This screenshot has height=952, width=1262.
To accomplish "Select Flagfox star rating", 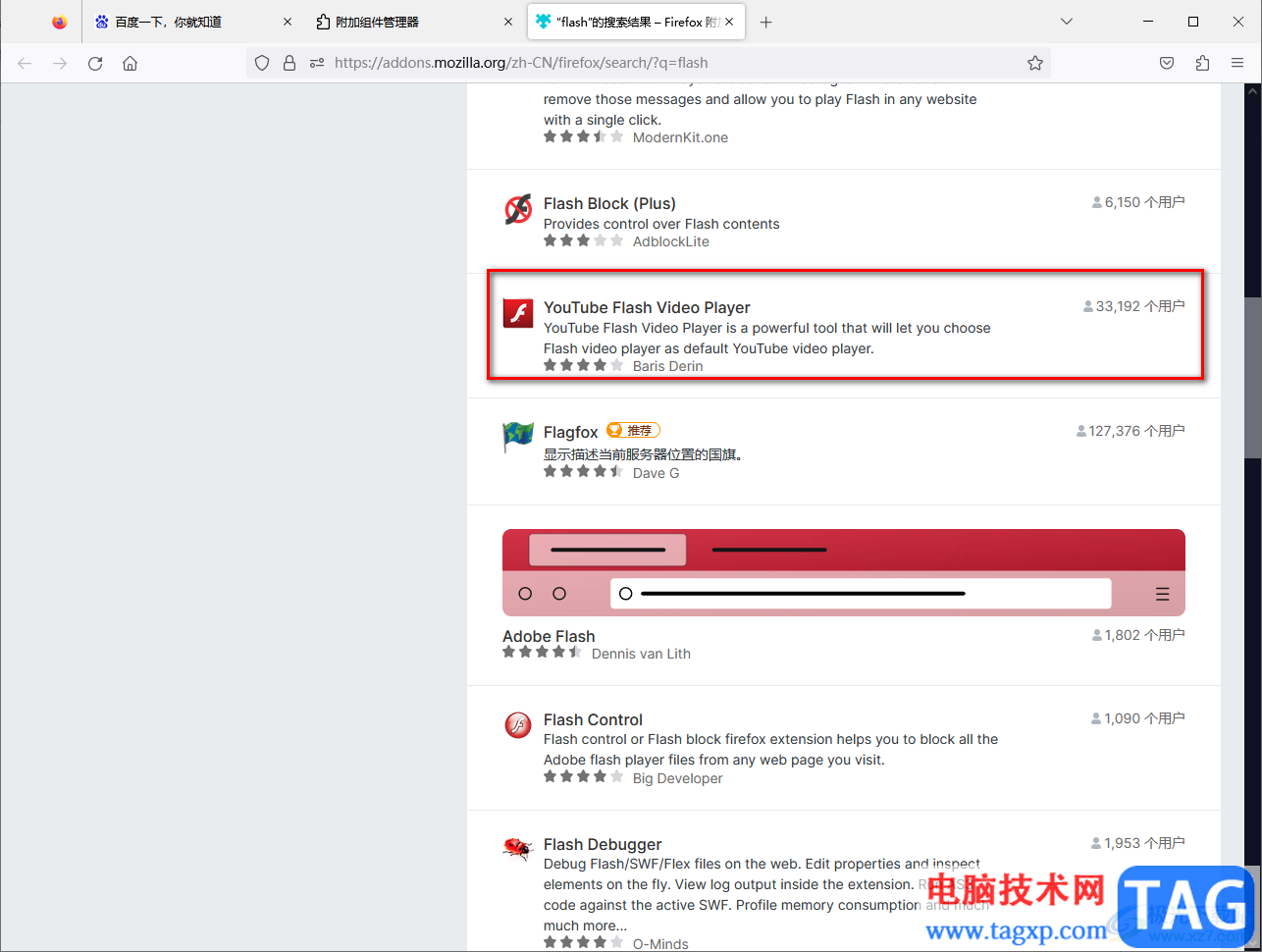I will point(583,472).
